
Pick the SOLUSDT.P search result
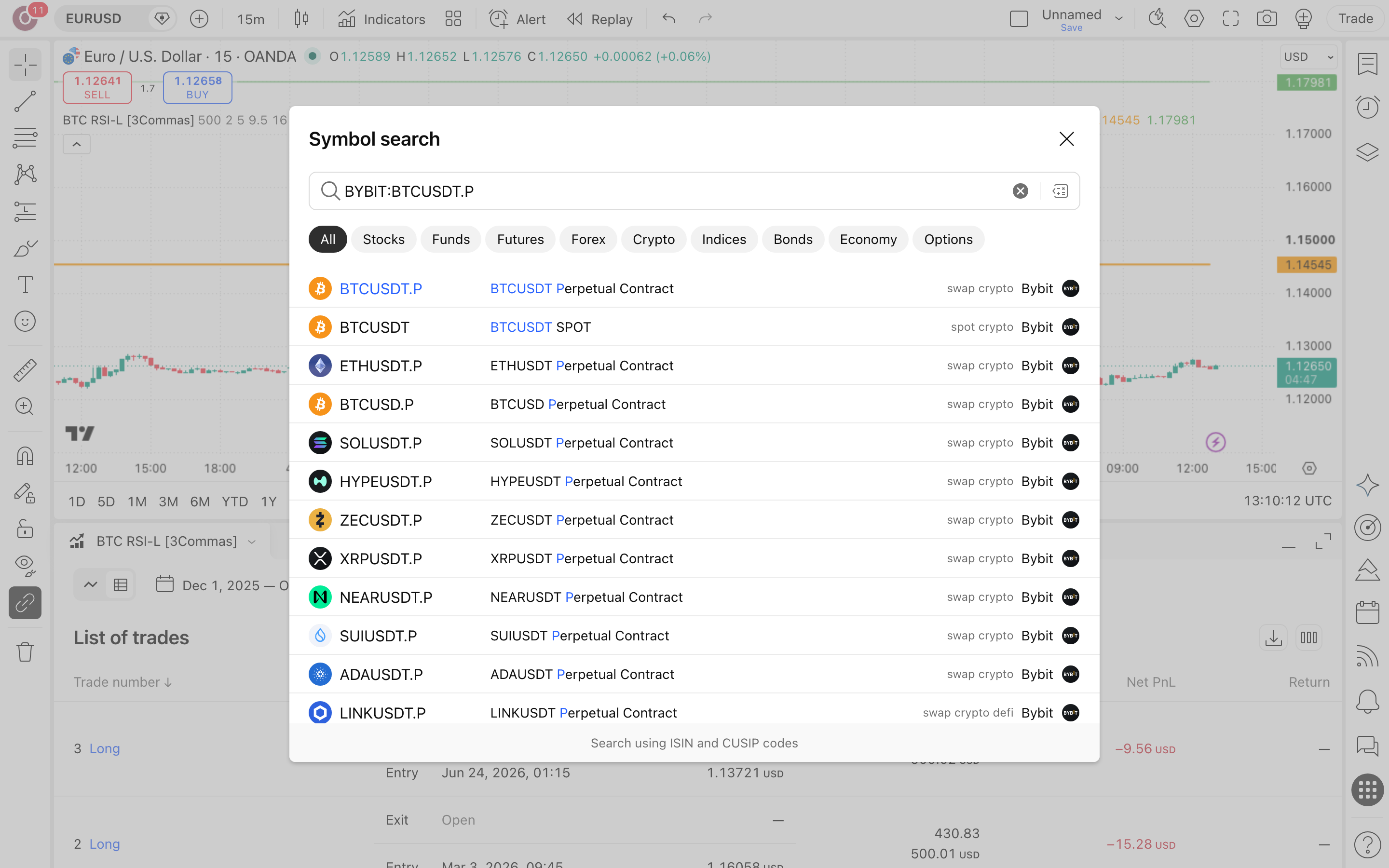pos(694,443)
